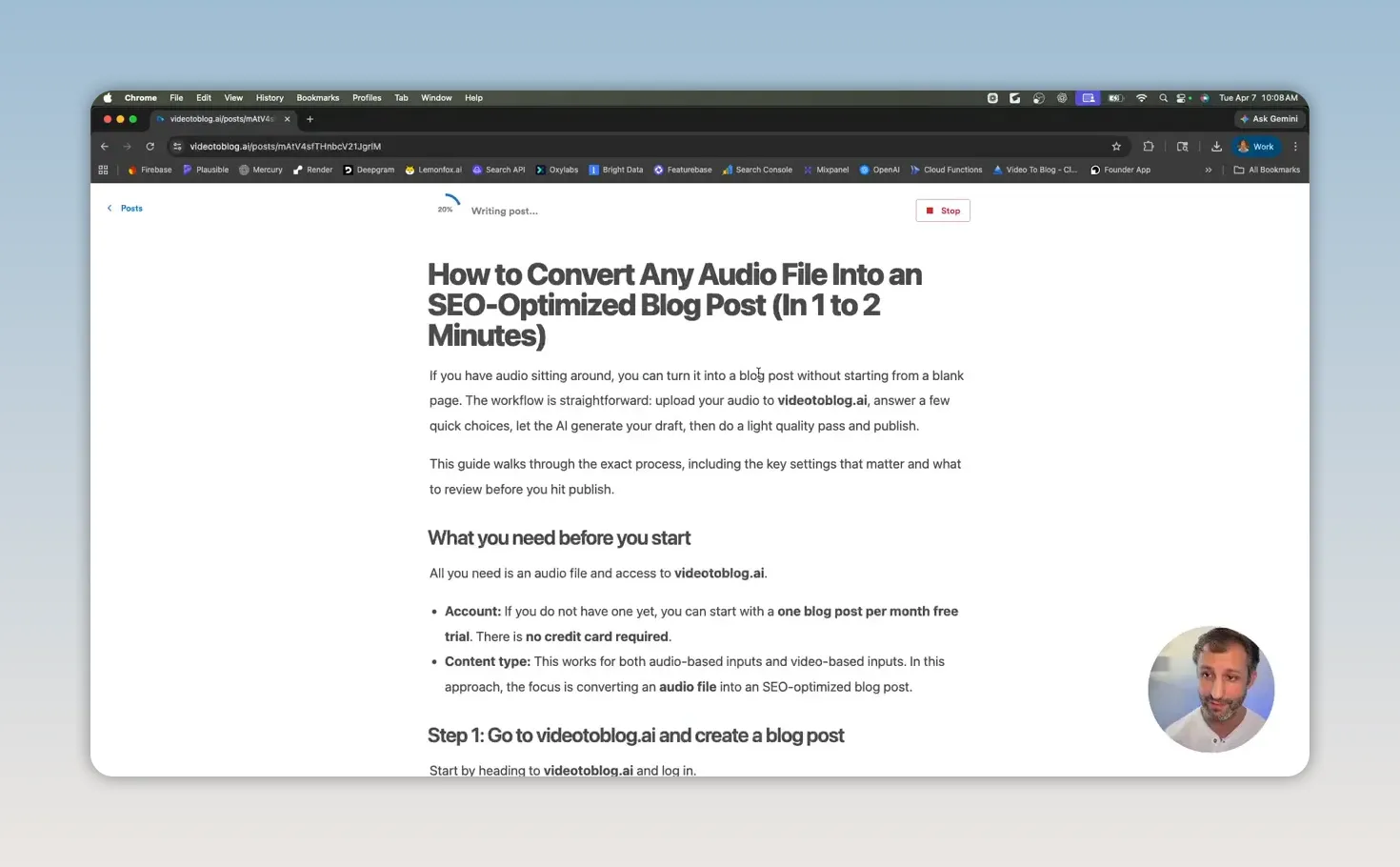This screenshot has width=1400, height=867.
Task: Open the Search Console bookmark
Action: 757,170
